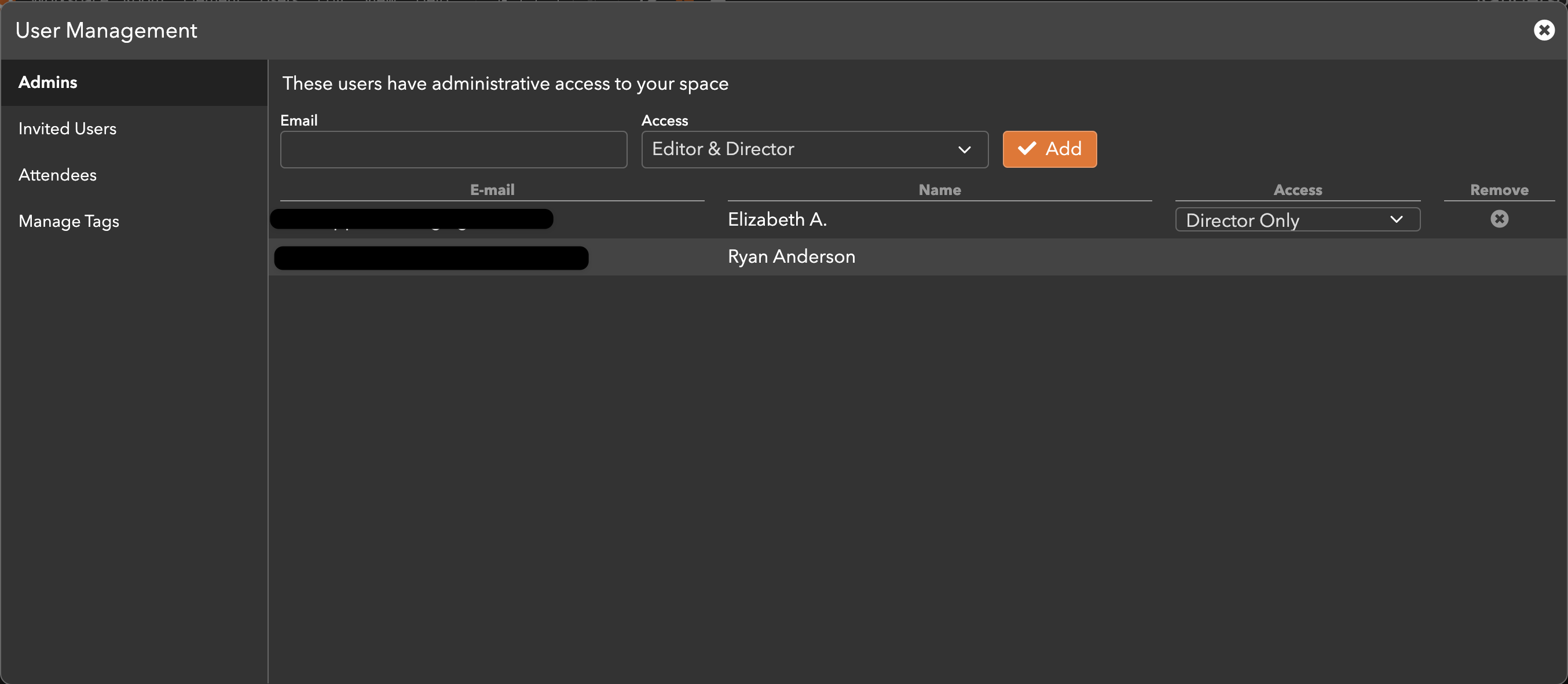Click the Access column header in table
1568x684 pixels.
(1297, 190)
